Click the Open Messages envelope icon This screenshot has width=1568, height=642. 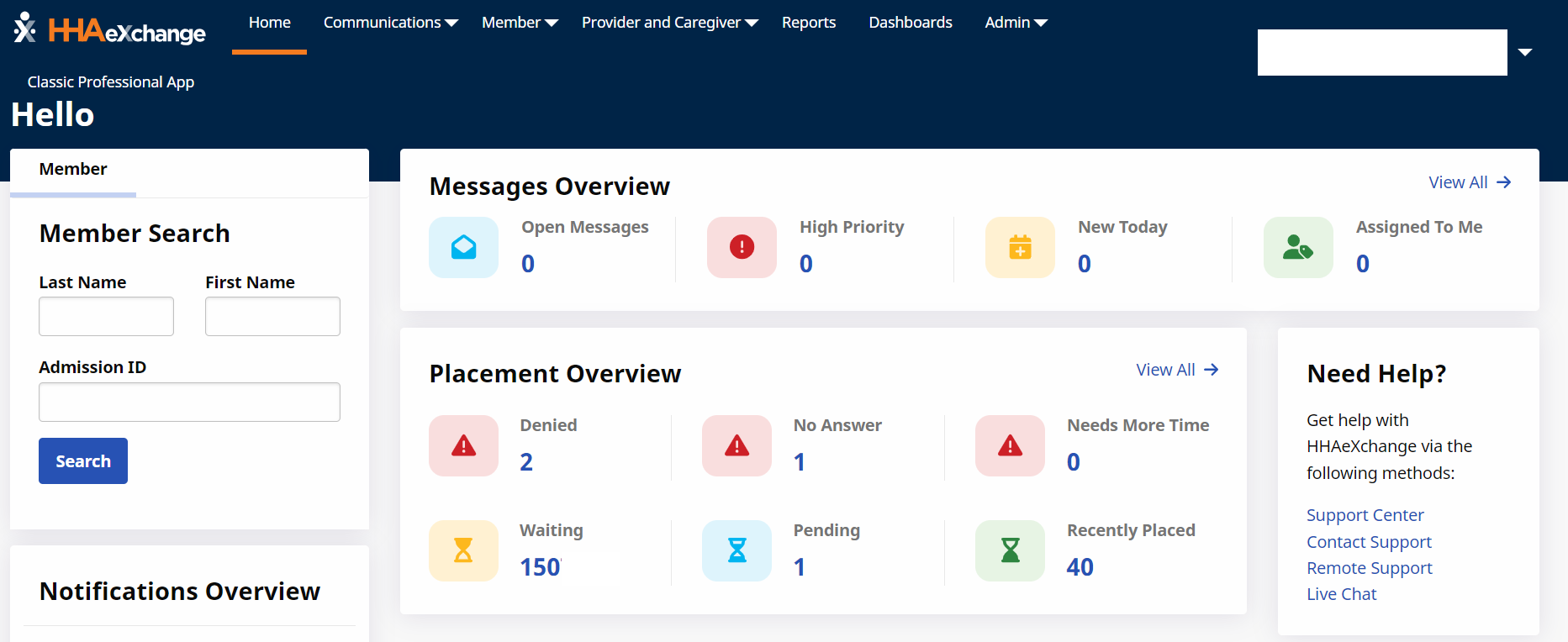click(463, 247)
